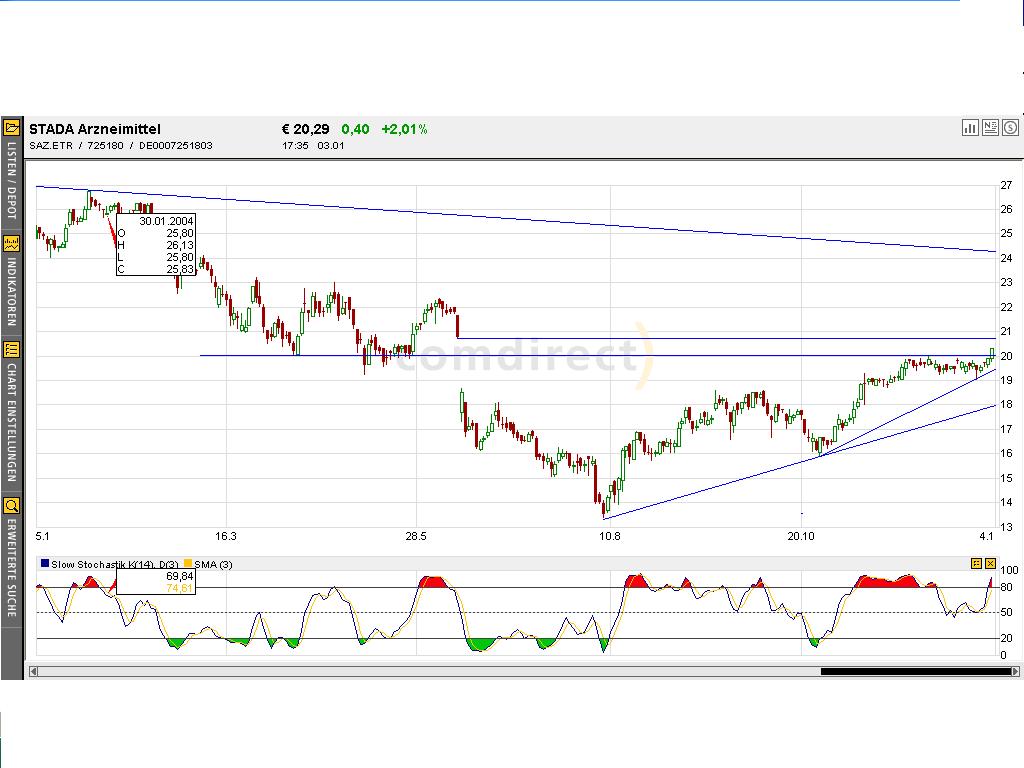The height and width of the screenshot is (768, 1024).
Task: Click the STADA Arzneimittel title
Action: point(95,129)
